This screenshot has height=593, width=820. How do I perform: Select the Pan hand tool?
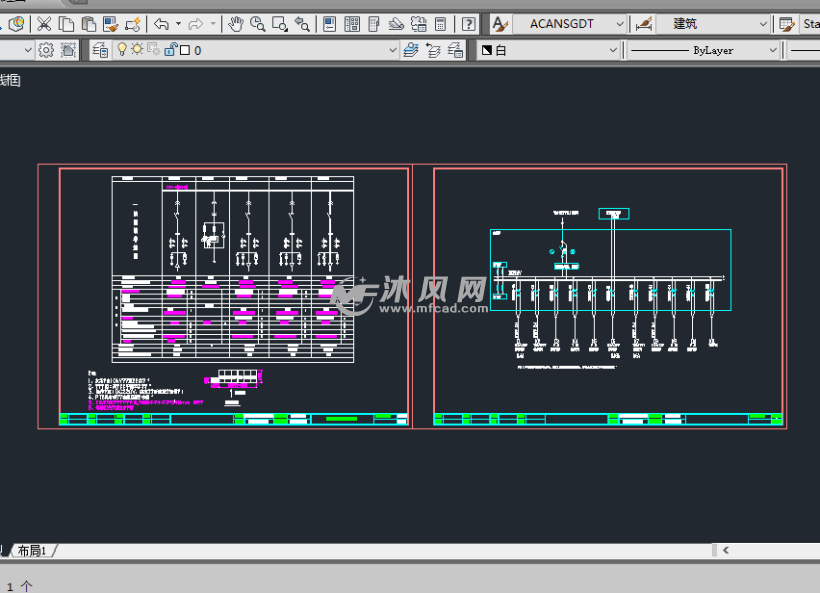click(235, 24)
